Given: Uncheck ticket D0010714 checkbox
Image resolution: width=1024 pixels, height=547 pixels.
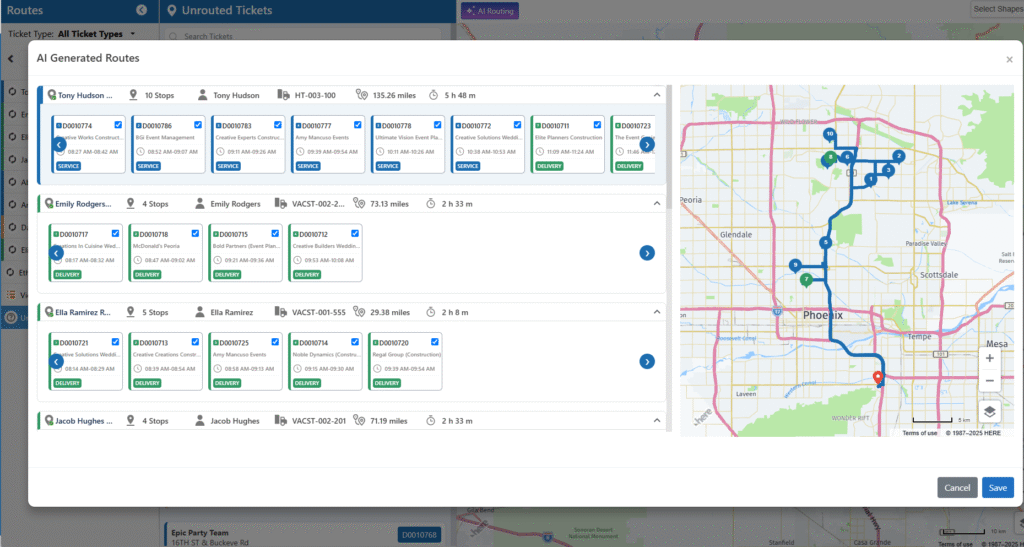Looking at the screenshot, I should 355,342.
